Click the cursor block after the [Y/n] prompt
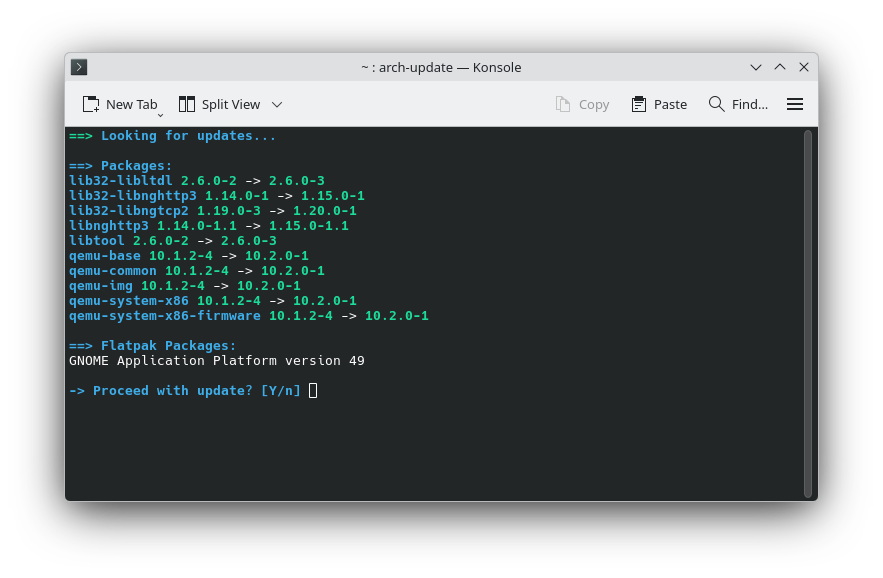The width and height of the screenshot is (883, 578). [x=313, y=390]
